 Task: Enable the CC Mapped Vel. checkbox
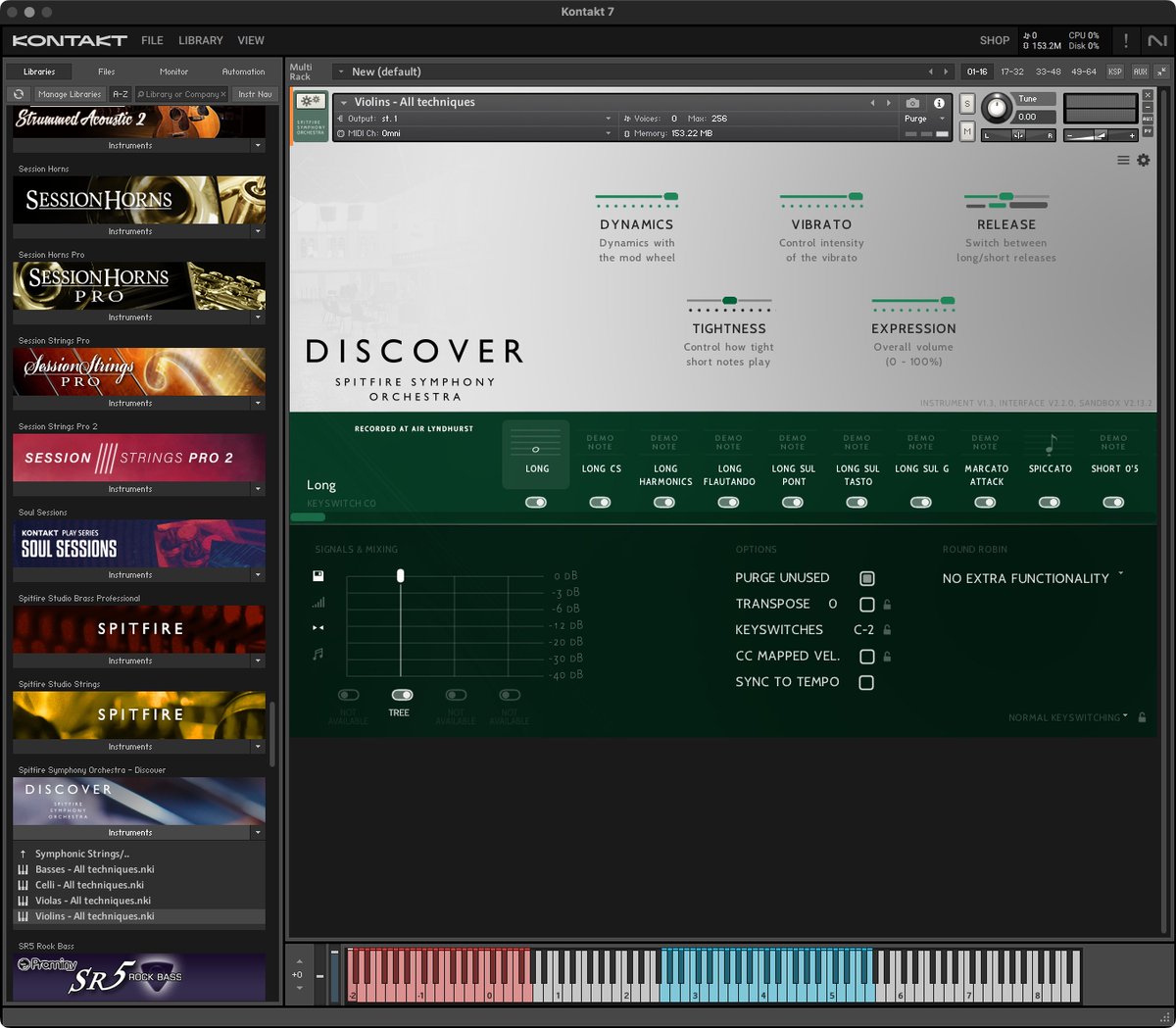click(x=866, y=657)
